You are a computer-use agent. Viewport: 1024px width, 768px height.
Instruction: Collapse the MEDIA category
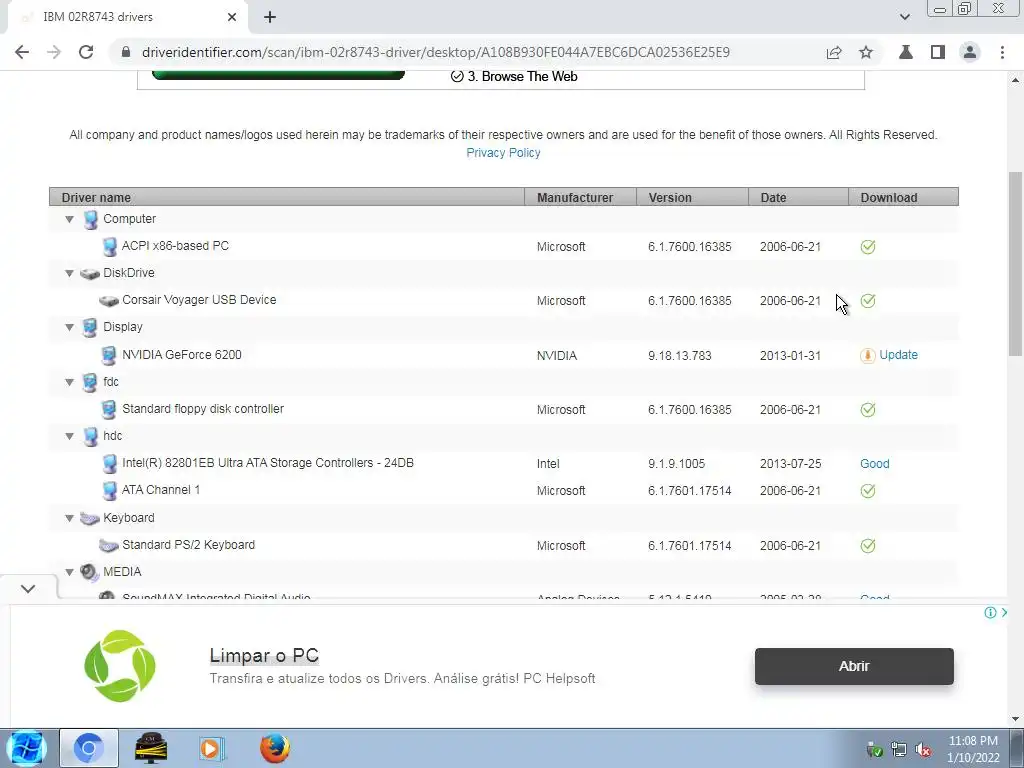[x=69, y=572]
